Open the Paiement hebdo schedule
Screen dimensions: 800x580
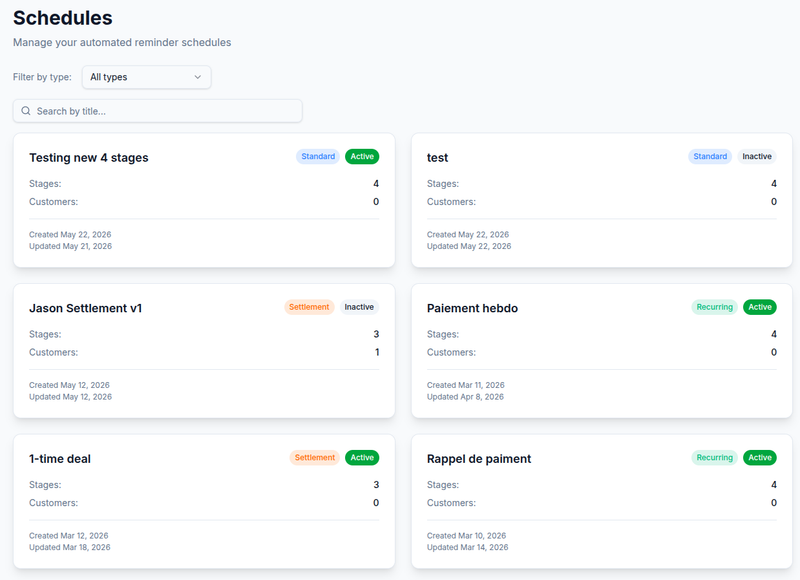point(472,308)
